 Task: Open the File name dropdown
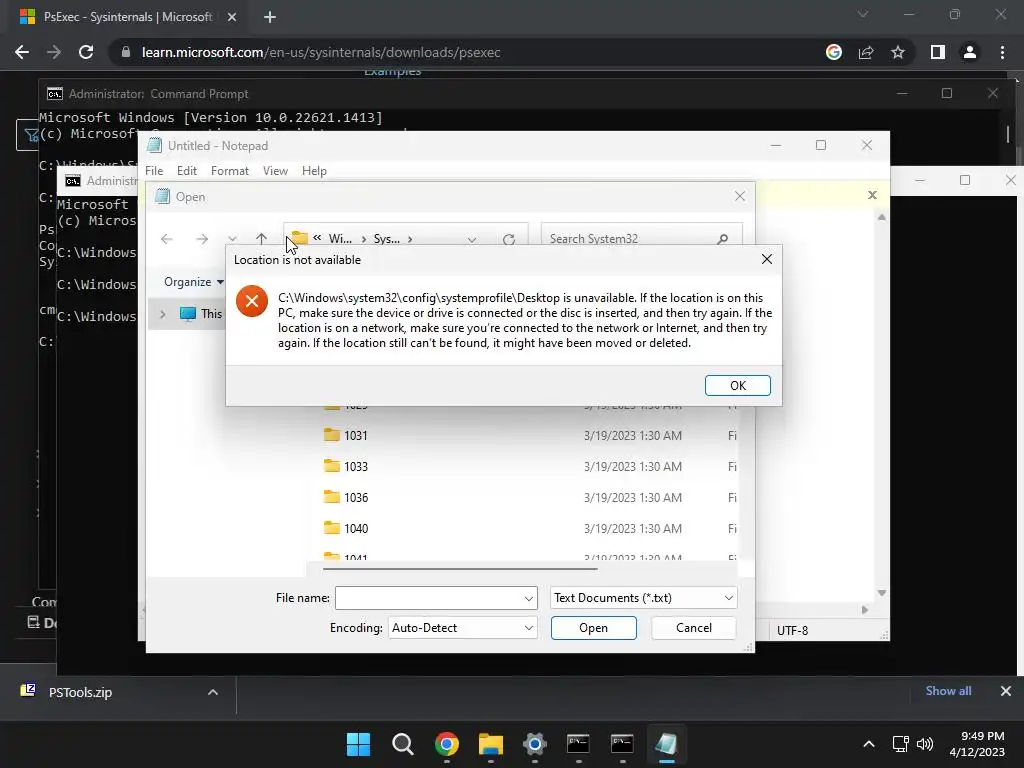[528, 598]
